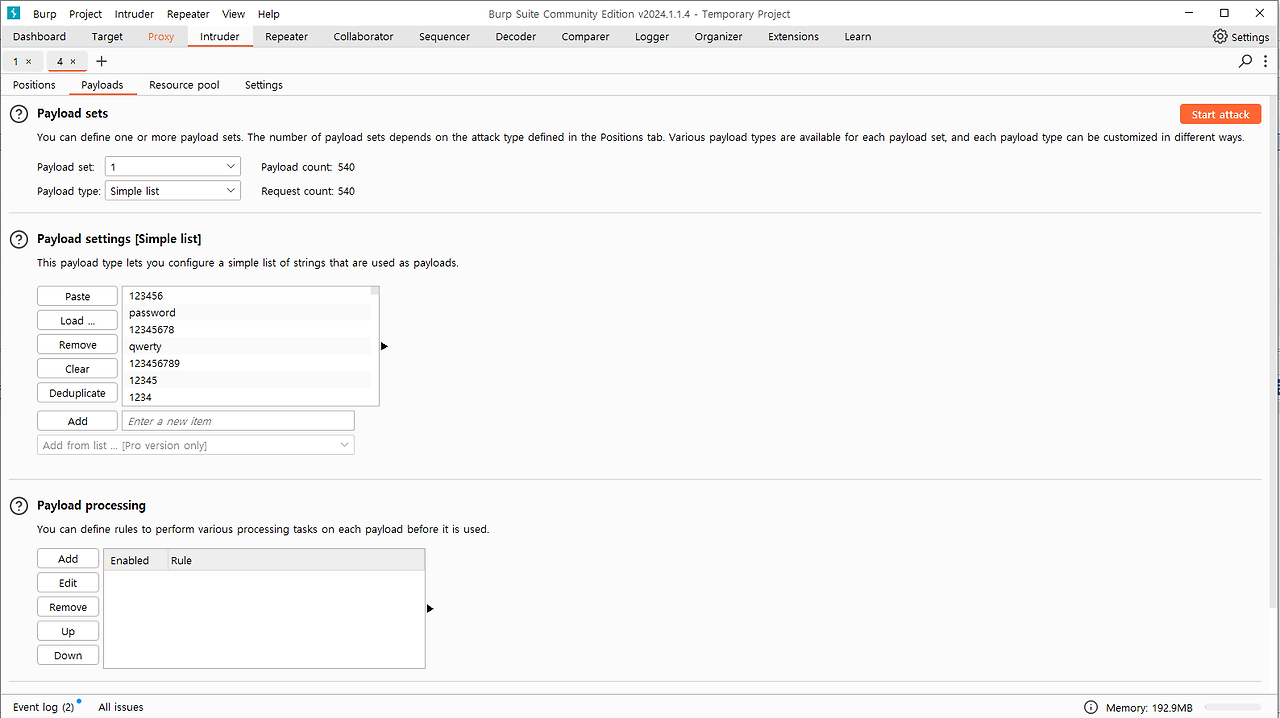Open the Intruder menu
Viewport: 1280px width, 718px height.
tap(134, 14)
